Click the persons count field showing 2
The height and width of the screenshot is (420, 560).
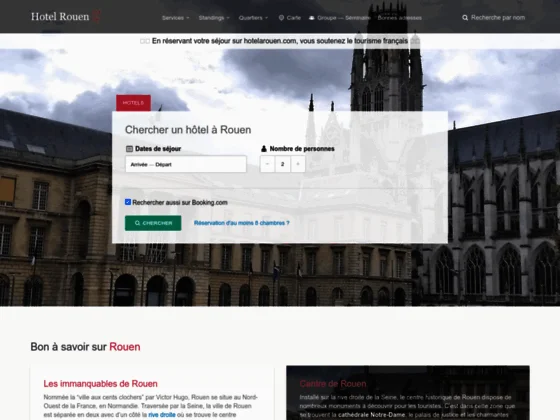click(282, 164)
